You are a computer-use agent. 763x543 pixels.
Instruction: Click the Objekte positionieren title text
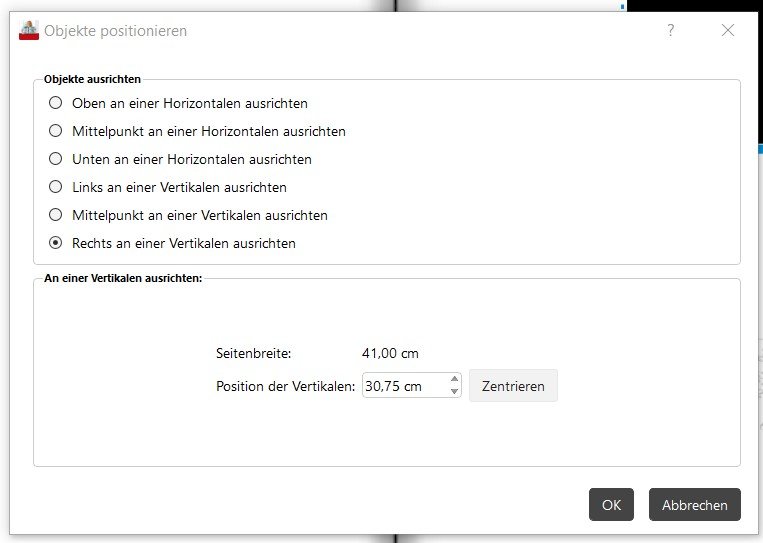[116, 31]
